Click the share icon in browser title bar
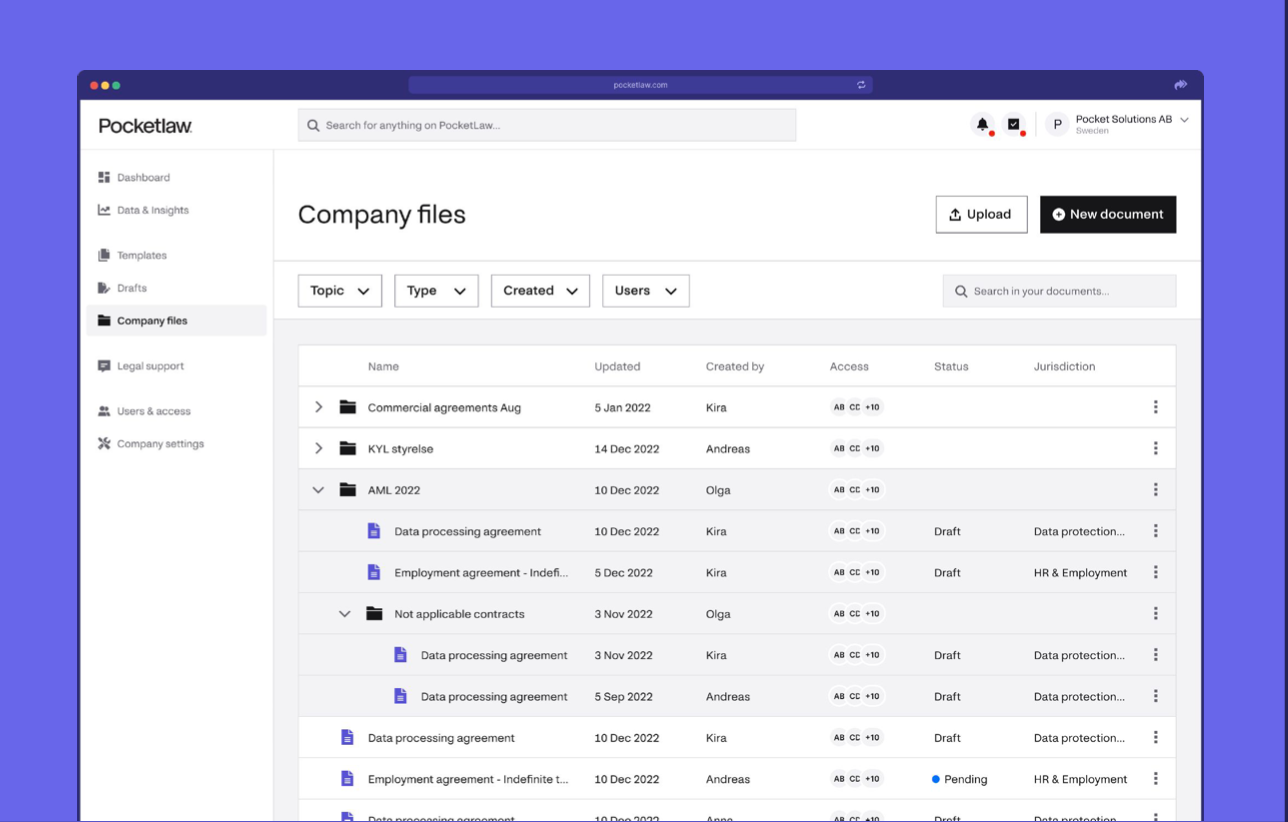 point(1180,85)
